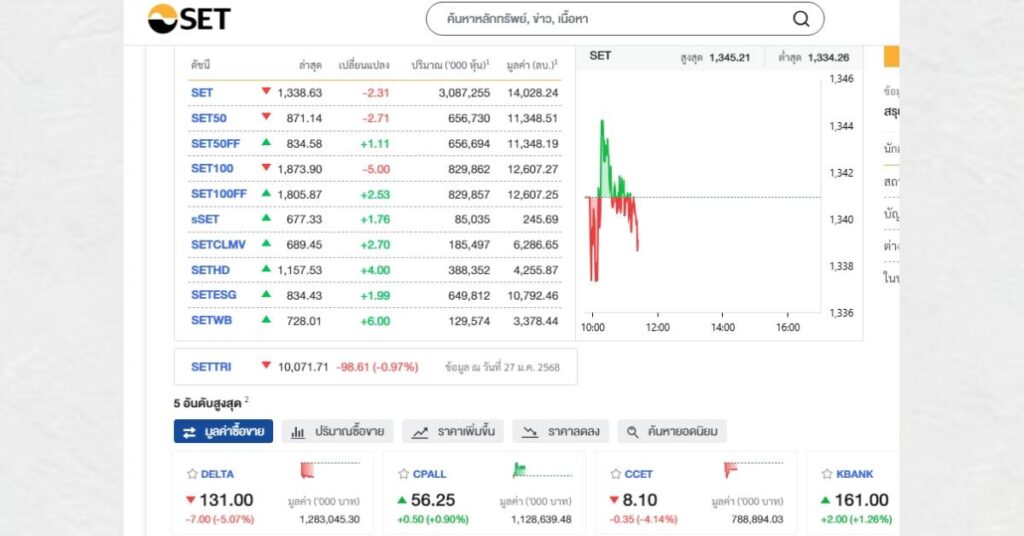The height and width of the screenshot is (536, 1024).
Task: Click the search magnifier icon
Action: point(801,19)
